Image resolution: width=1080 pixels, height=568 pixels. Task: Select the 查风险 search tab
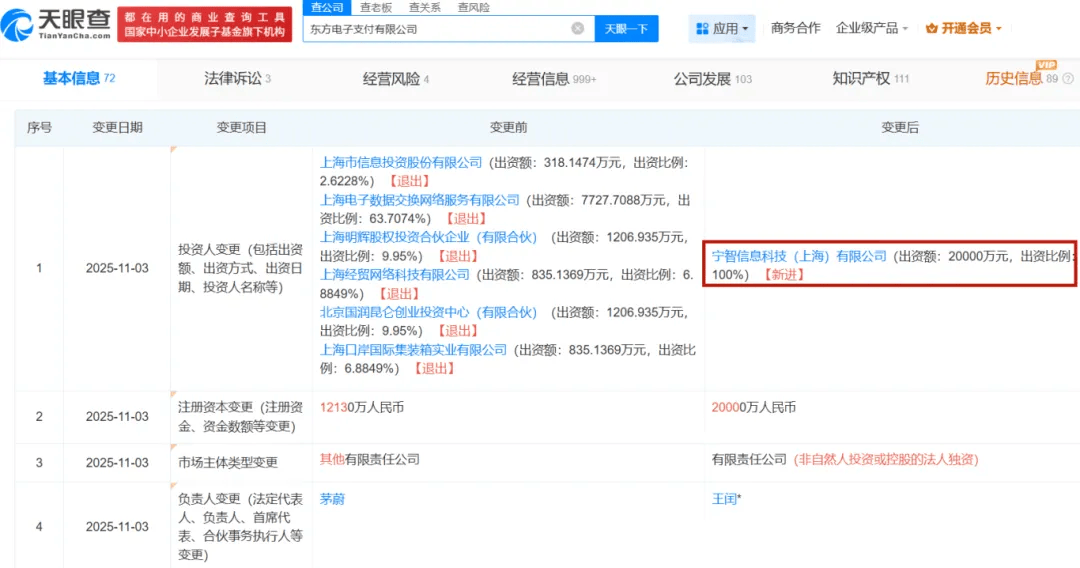pyautogui.click(x=473, y=7)
